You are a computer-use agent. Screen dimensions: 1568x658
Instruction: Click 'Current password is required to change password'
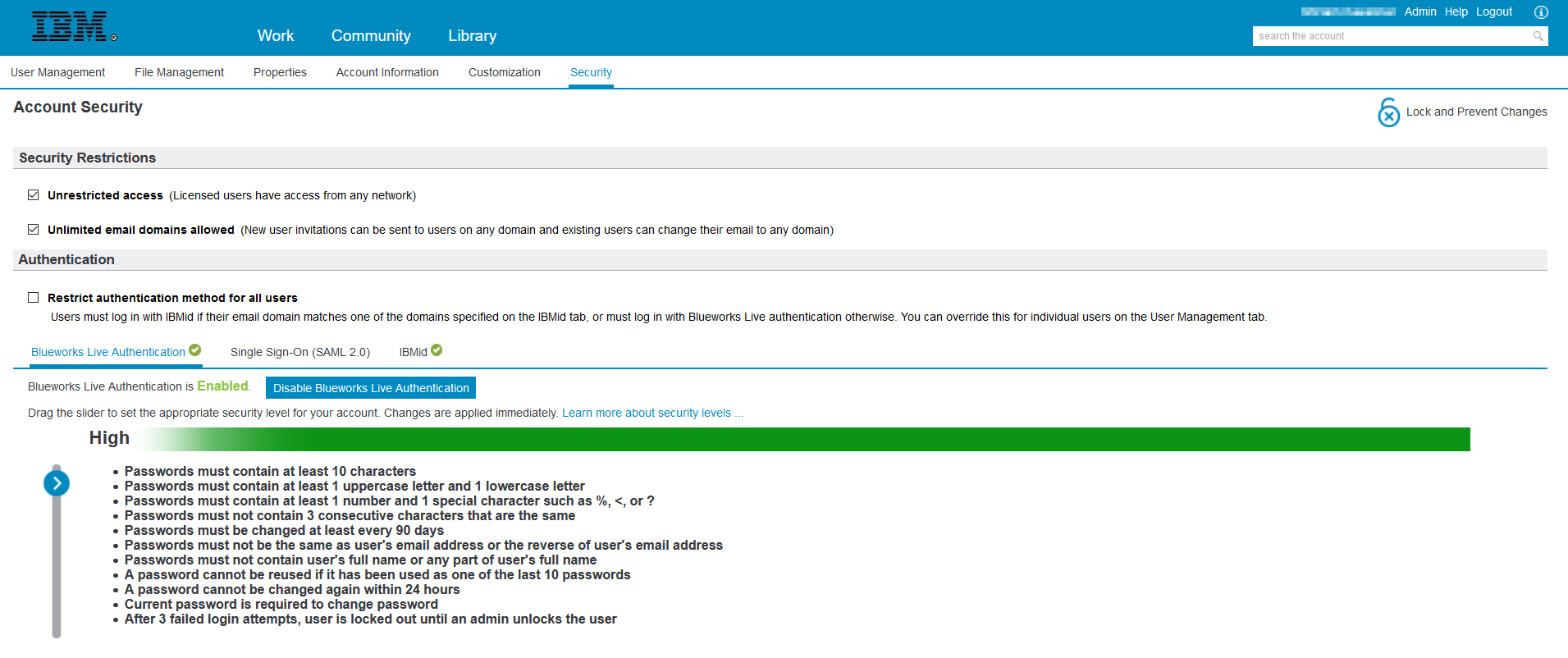pyautogui.click(x=281, y=604)
